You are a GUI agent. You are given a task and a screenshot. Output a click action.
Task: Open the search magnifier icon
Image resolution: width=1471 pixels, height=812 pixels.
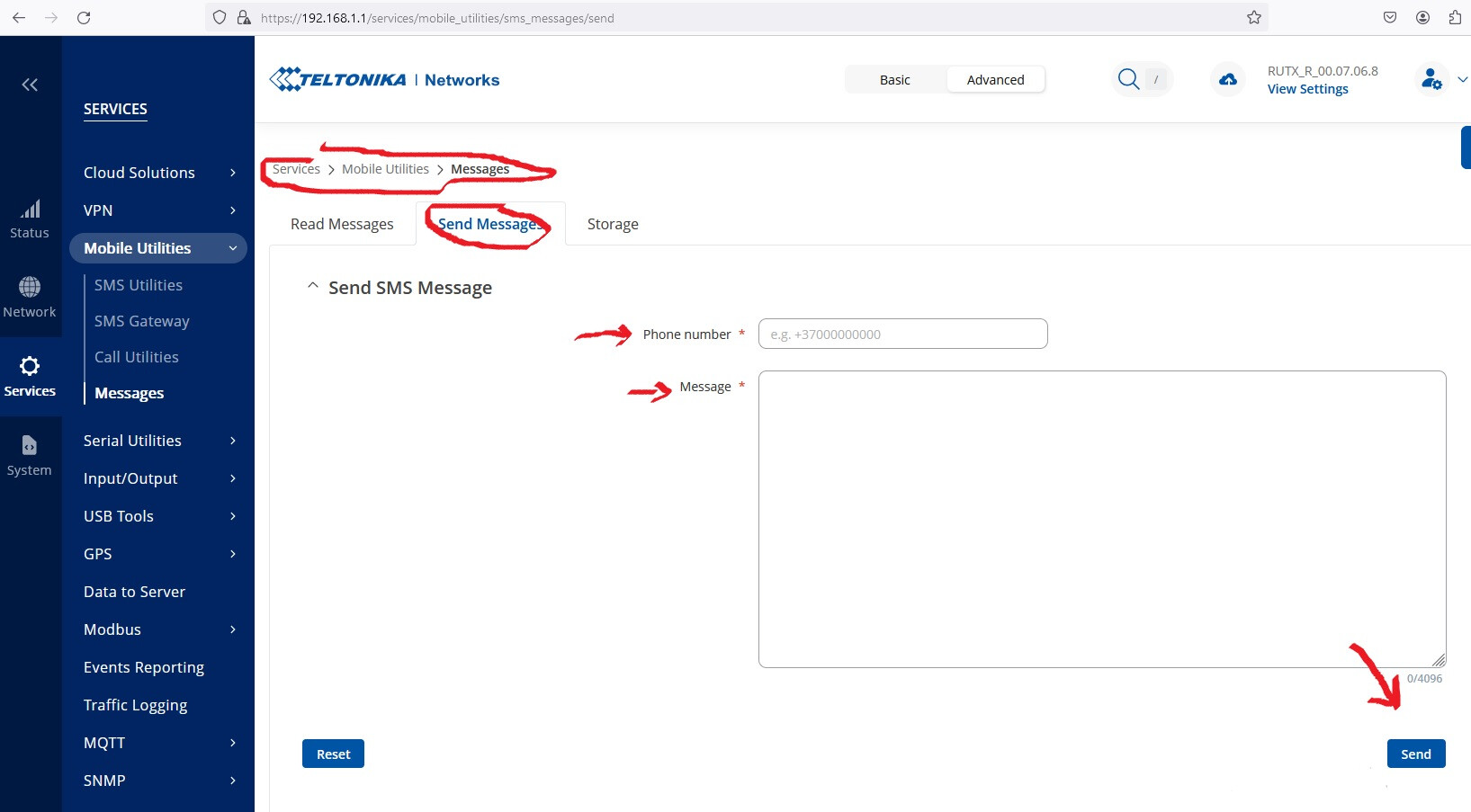(x=1128, y=79)
